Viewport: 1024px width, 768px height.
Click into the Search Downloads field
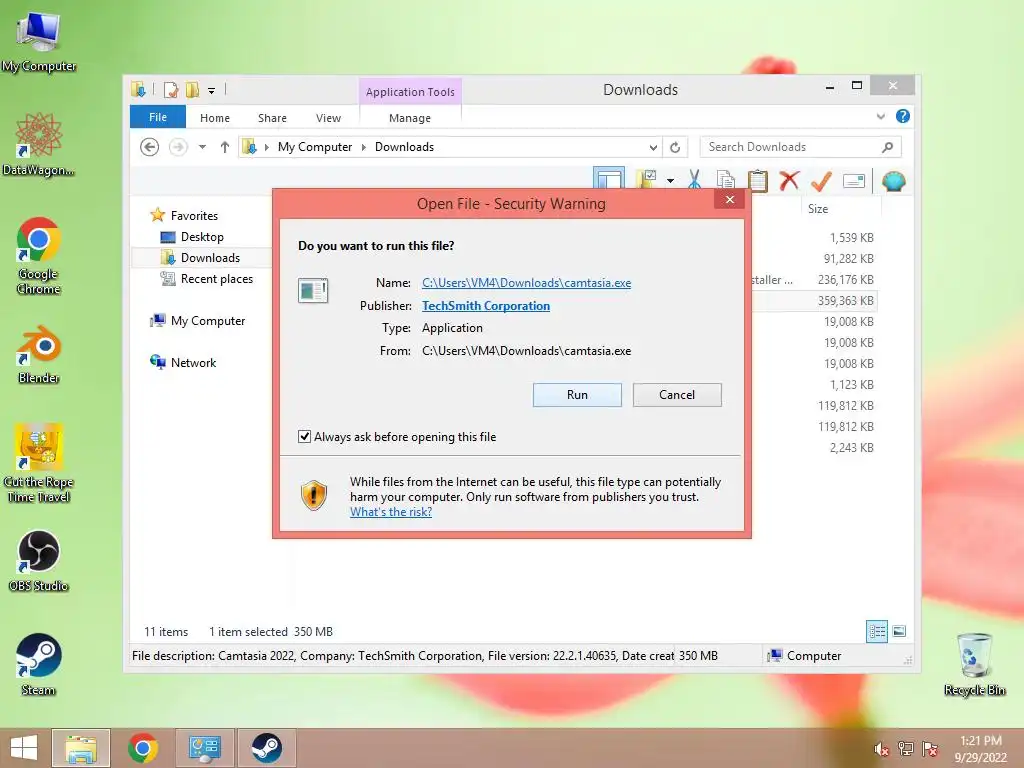pyautogui.click(x=801, y=147)
